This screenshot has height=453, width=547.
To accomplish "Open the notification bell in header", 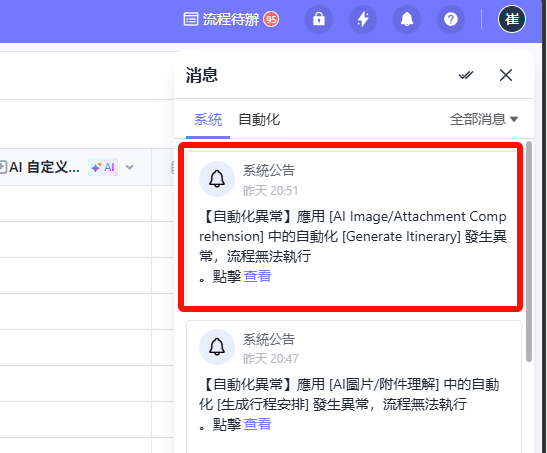I will (407, 19).
